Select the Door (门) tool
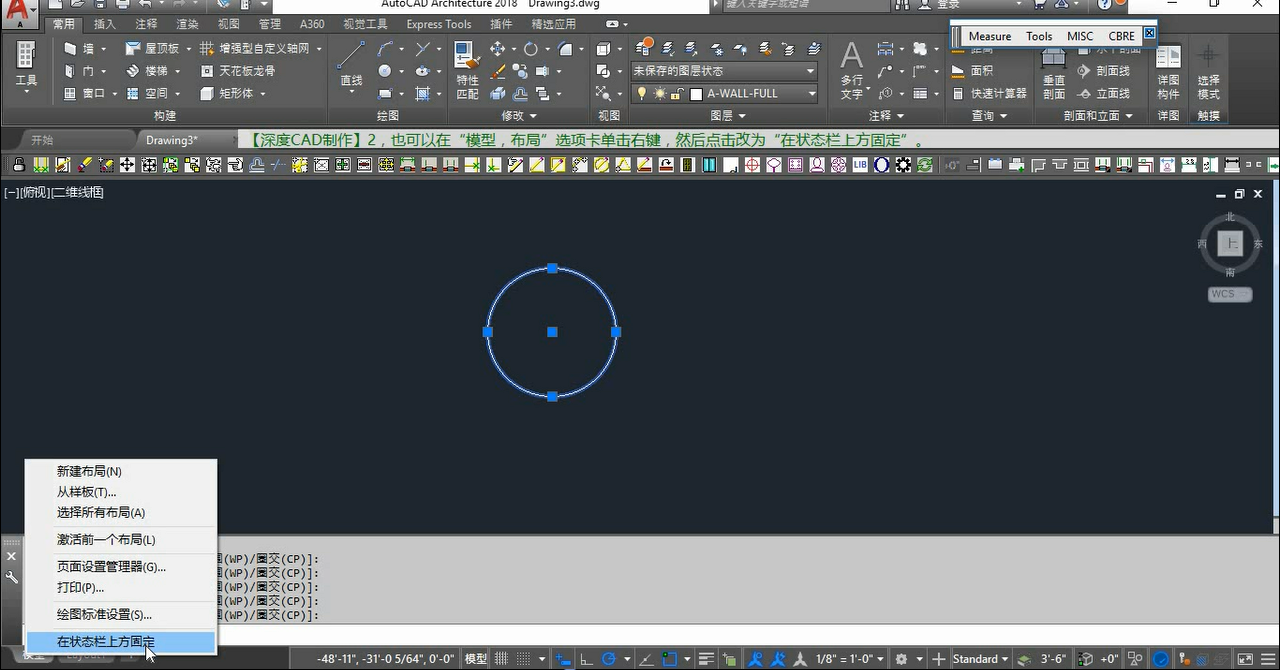Viewport: 1280px width, 670px height. coord(79,71)
